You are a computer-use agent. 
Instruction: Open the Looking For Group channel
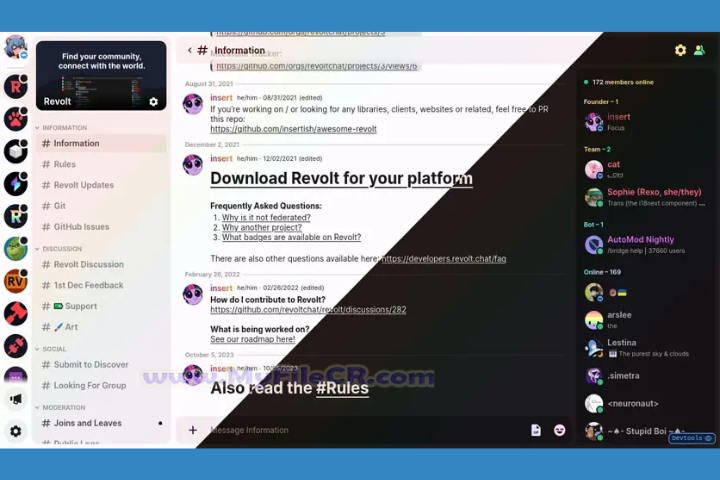pyautogui.click(x=101, y=385)
